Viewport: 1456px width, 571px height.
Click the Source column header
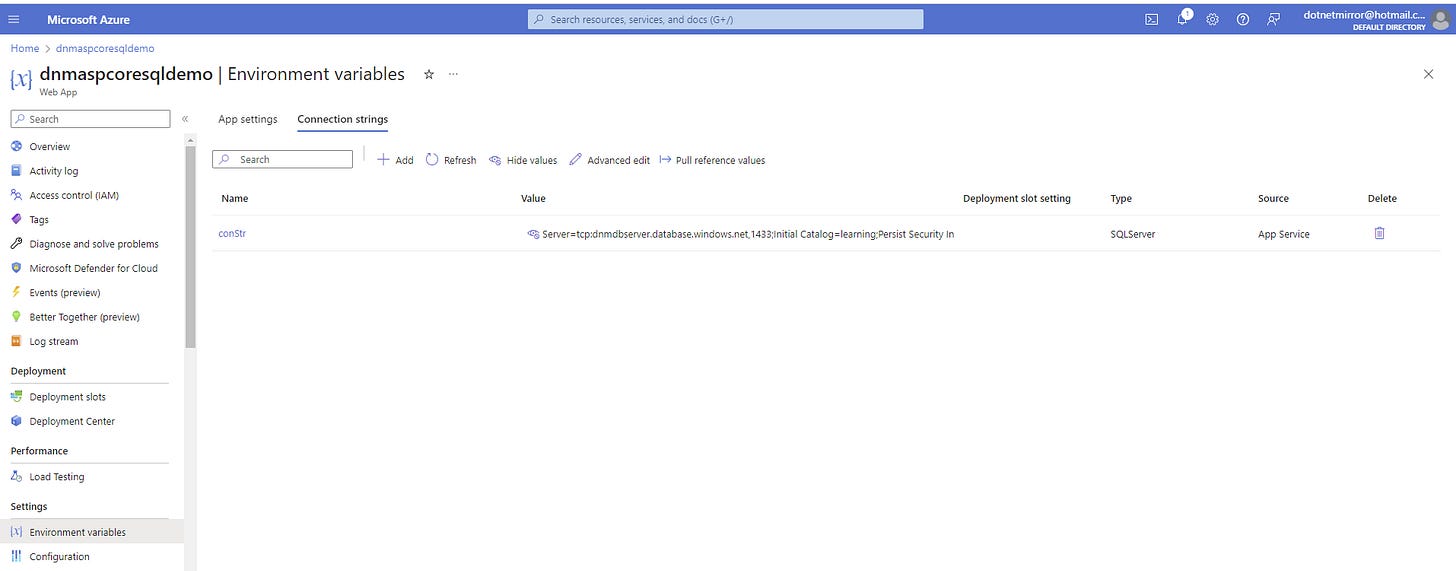pyautogui.click(x=1273, y=198)
